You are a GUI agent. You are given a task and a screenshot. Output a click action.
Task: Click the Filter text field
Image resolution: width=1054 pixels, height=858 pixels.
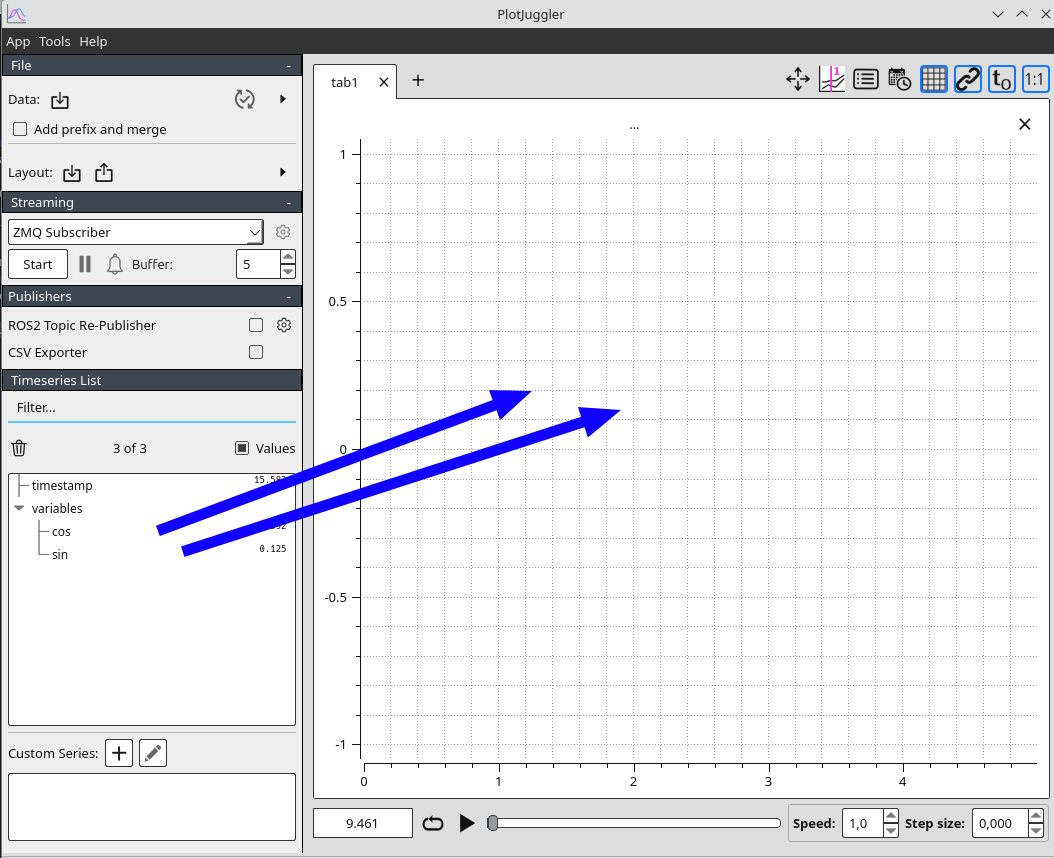click(x=152, y=408)
